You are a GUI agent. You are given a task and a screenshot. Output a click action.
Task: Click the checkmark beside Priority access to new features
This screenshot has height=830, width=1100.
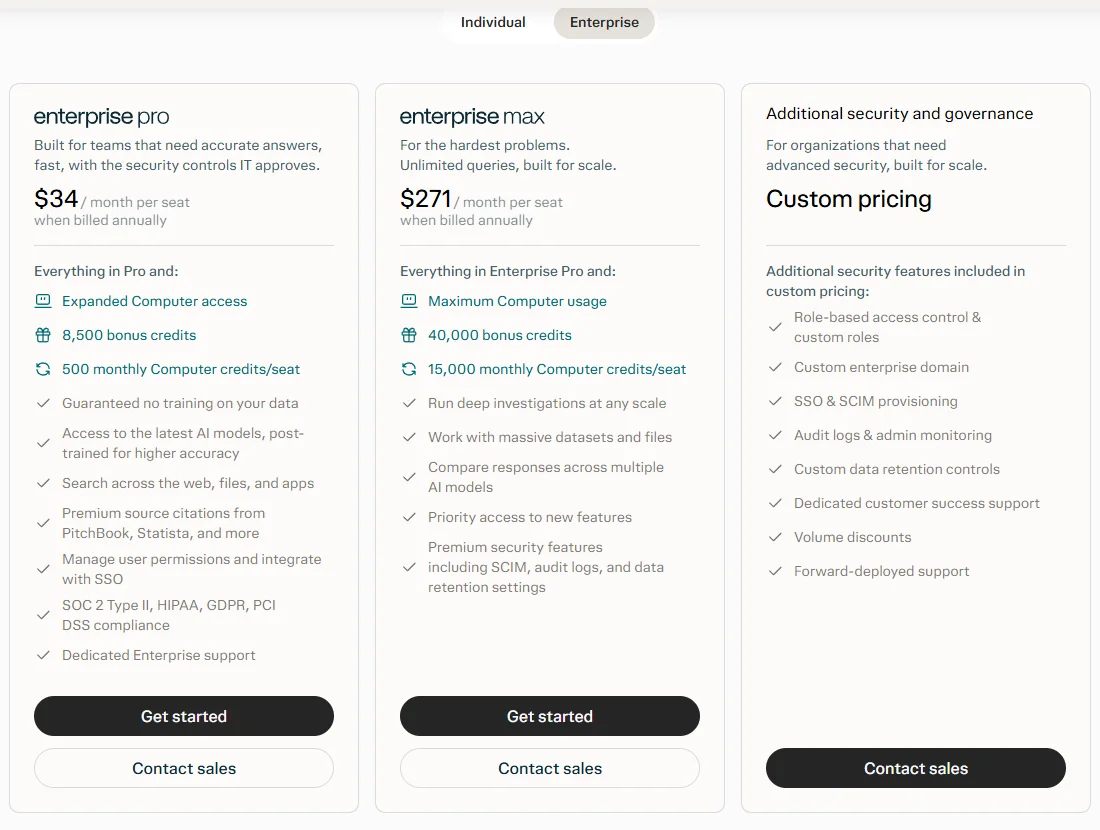pyautogui.click(x=409, y=517)
